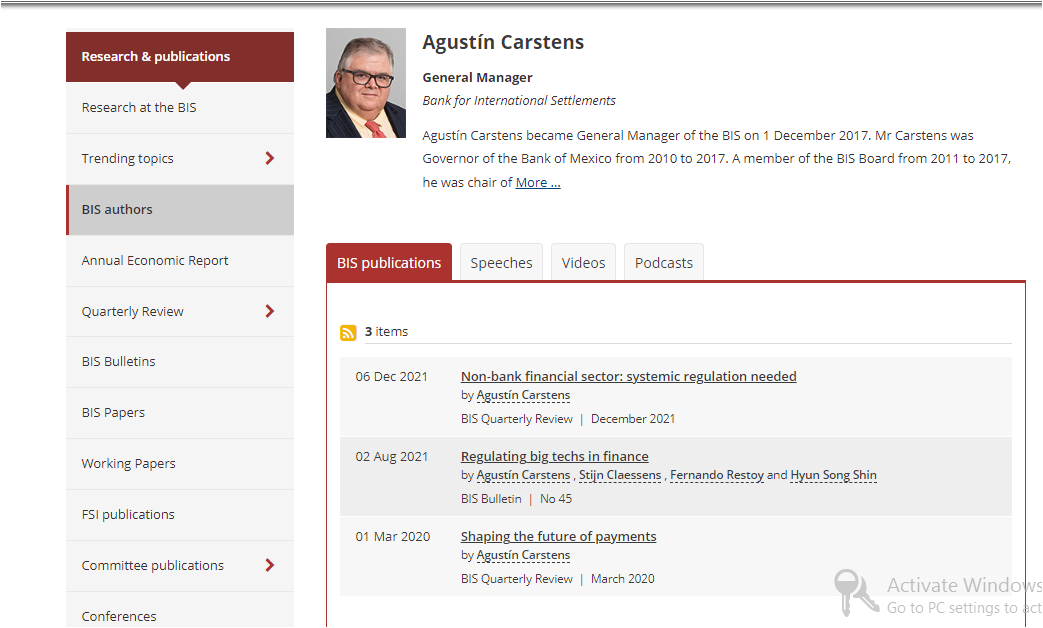Expand the Committee publications chevron arrow
This screenshot has width=1043, height=628.
pos(269,565)
